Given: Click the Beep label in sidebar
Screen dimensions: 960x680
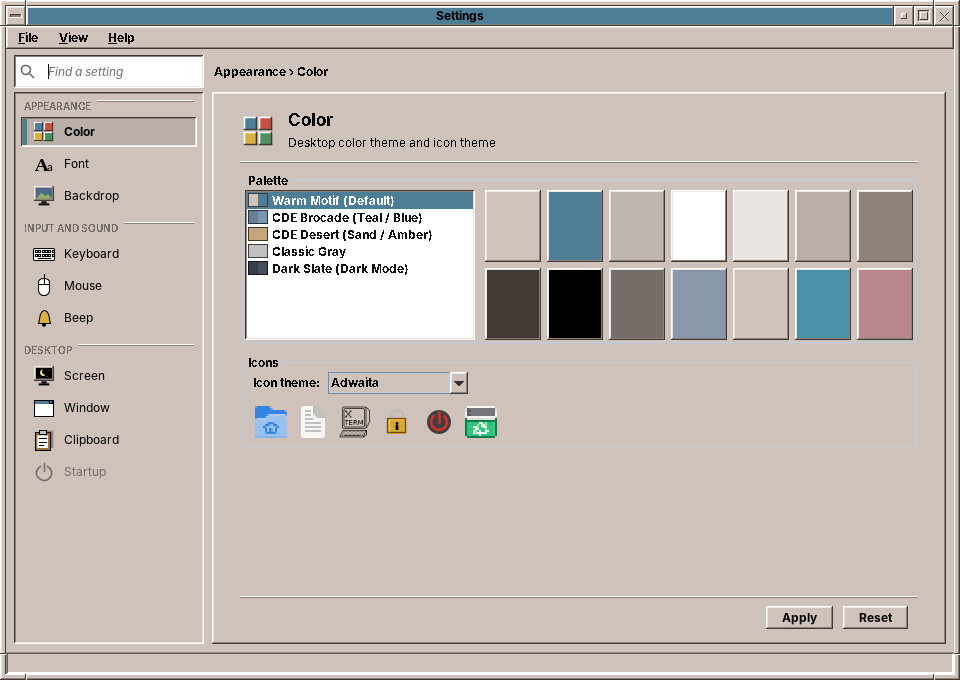Looking at the screenshot, I should (x=78, y=318).
